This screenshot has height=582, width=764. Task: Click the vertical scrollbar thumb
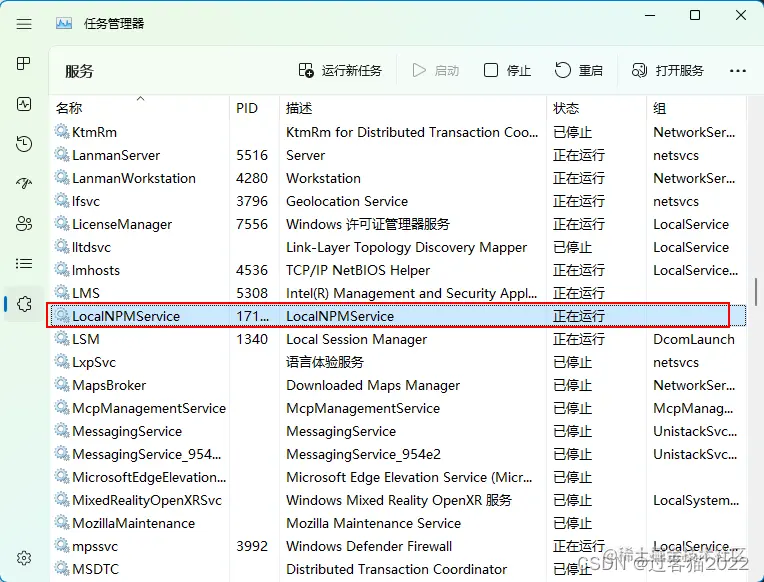pos(756,291)
